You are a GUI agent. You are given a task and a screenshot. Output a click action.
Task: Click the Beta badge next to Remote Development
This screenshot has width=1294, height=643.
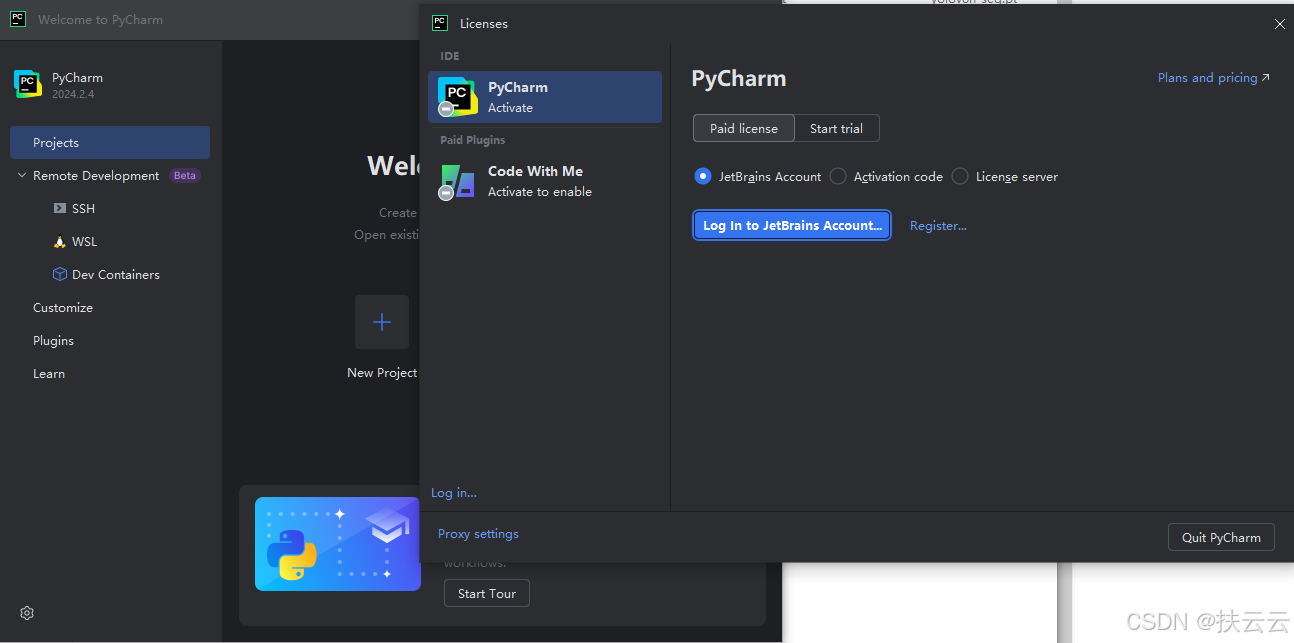(185, 175)
